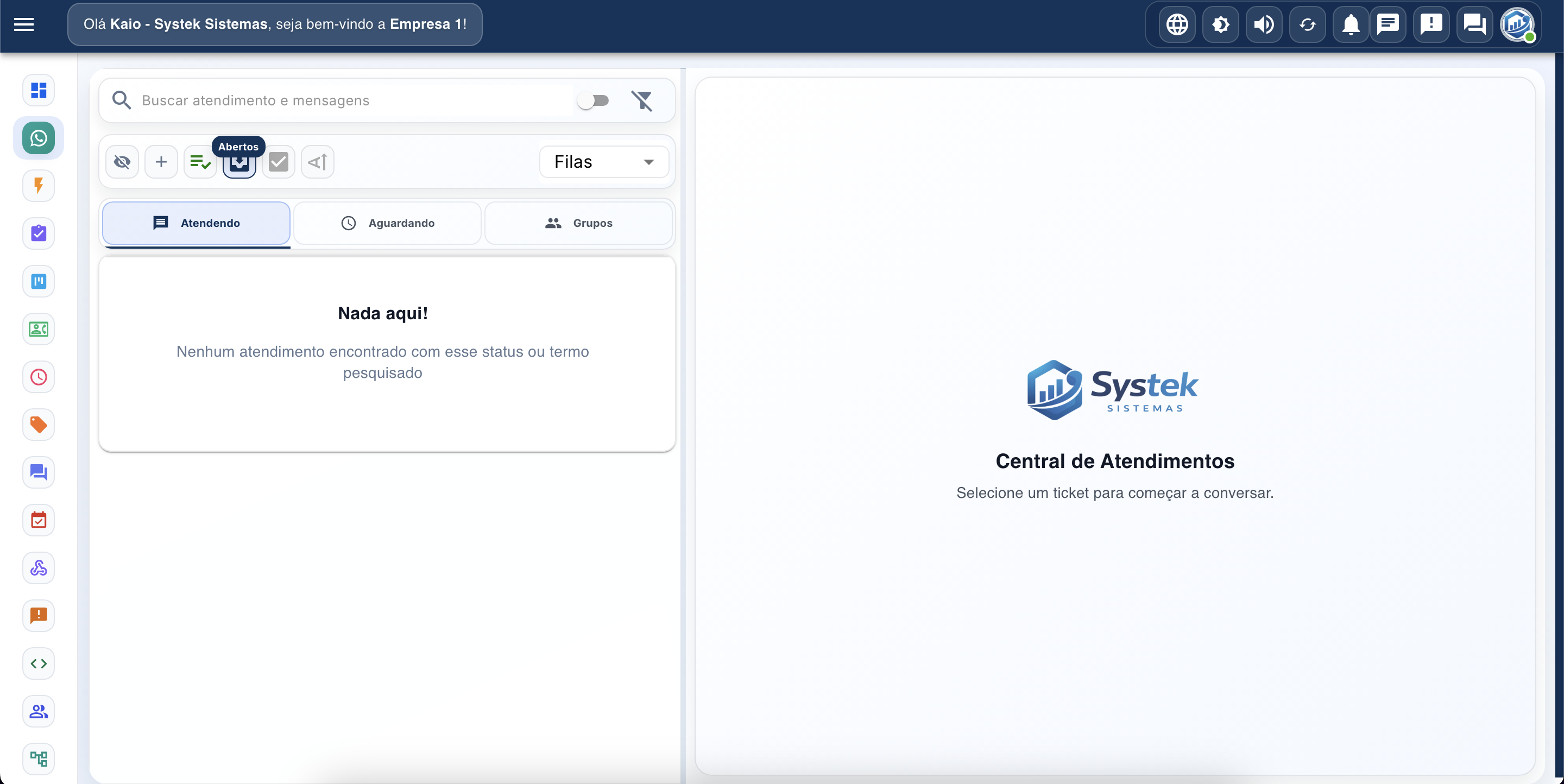1564x784 pixels.
Task: Open the Kanban board sidebar icon
Action: click(x=38, y=281)
